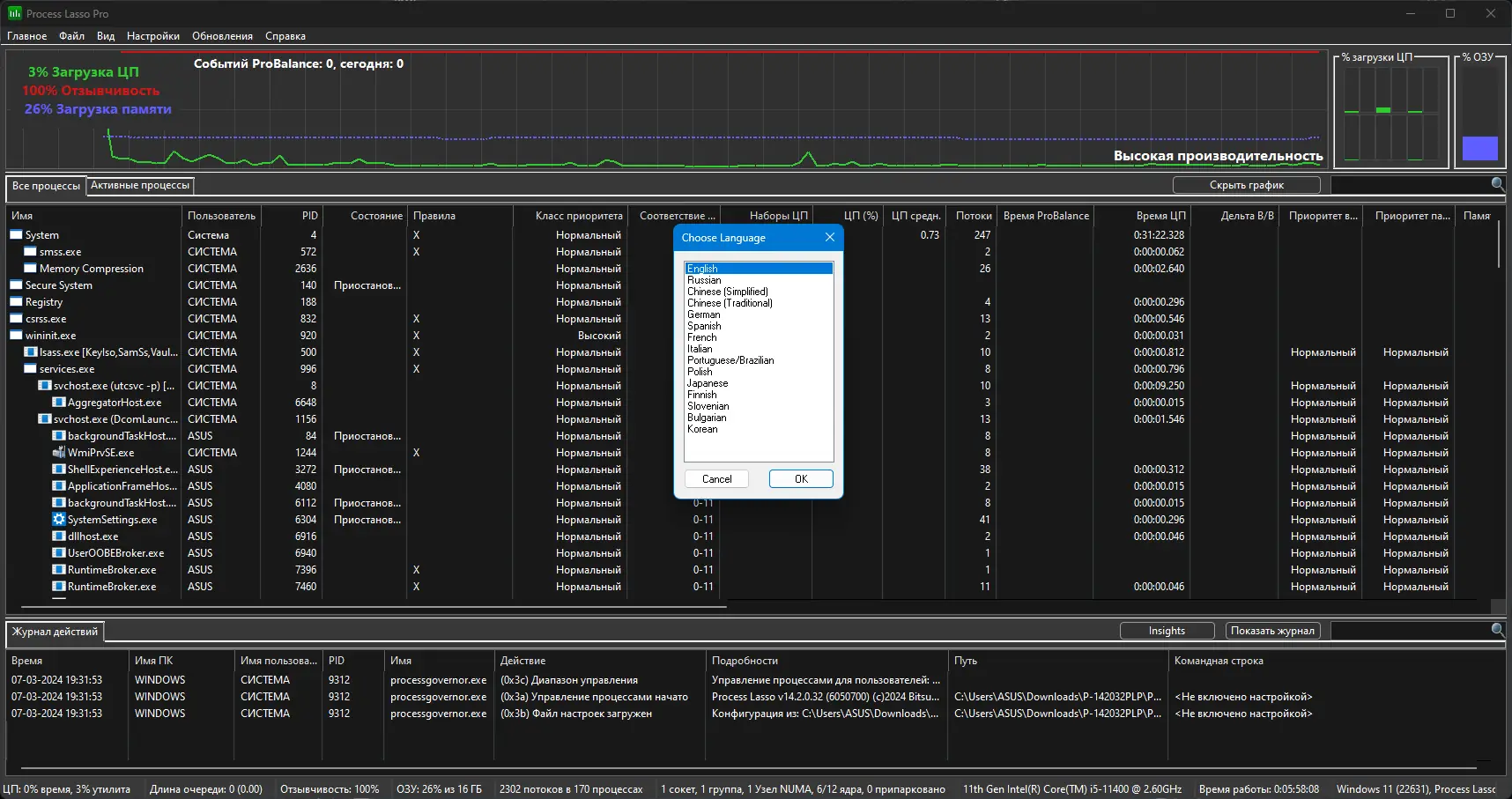Click the process list search magnifier icon
Image resolution: width=1512 pixels, height=799 pixels.
click(1497, 184)
